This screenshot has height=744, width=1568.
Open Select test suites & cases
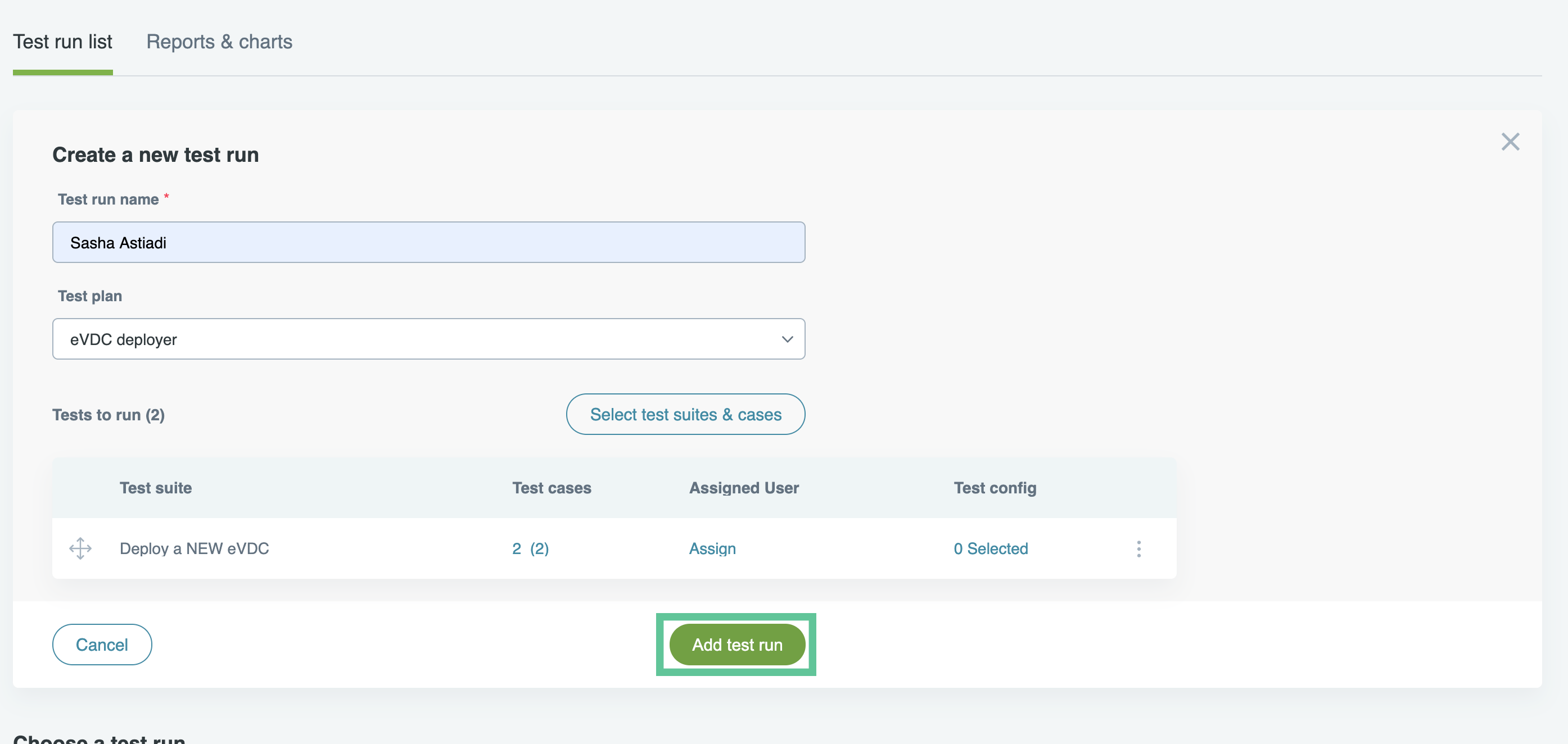685,414
